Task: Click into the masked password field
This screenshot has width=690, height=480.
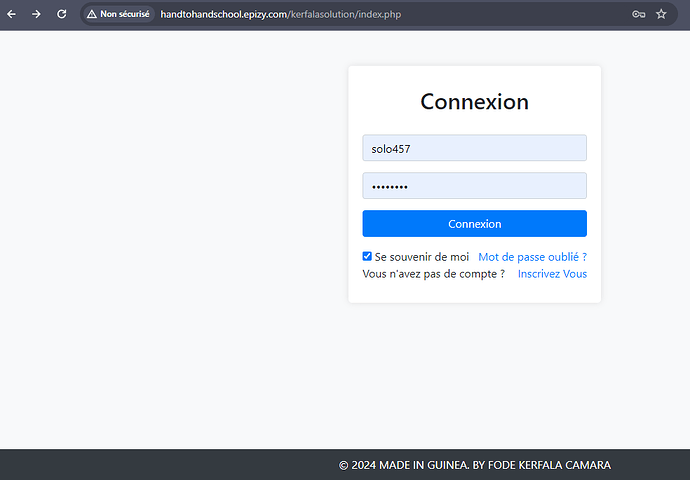Action: click(474, 186)
